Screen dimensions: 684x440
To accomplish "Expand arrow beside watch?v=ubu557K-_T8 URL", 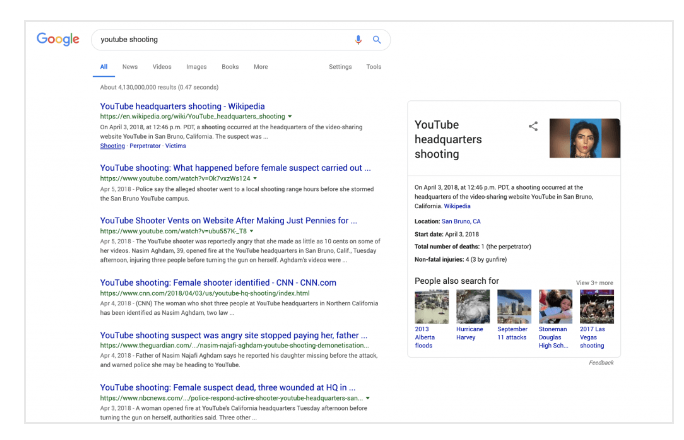I will tap(251, 231).
